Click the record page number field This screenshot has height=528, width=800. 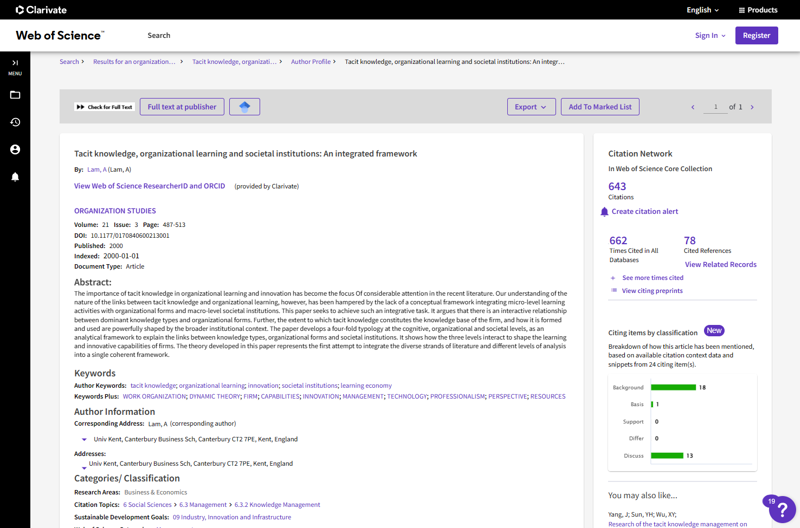pyautogui.click(x=715, y=107)
